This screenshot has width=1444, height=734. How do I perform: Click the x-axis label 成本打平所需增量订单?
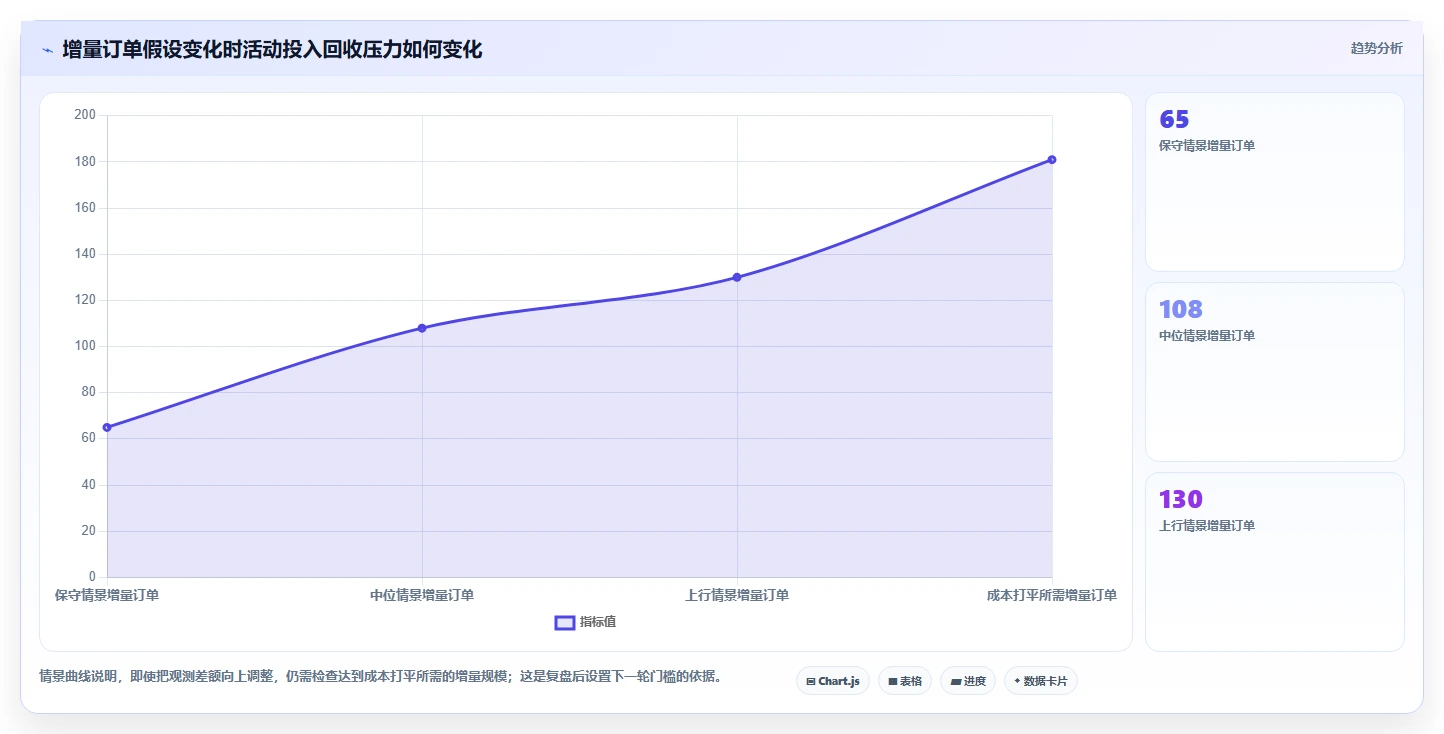[1052, 595]
